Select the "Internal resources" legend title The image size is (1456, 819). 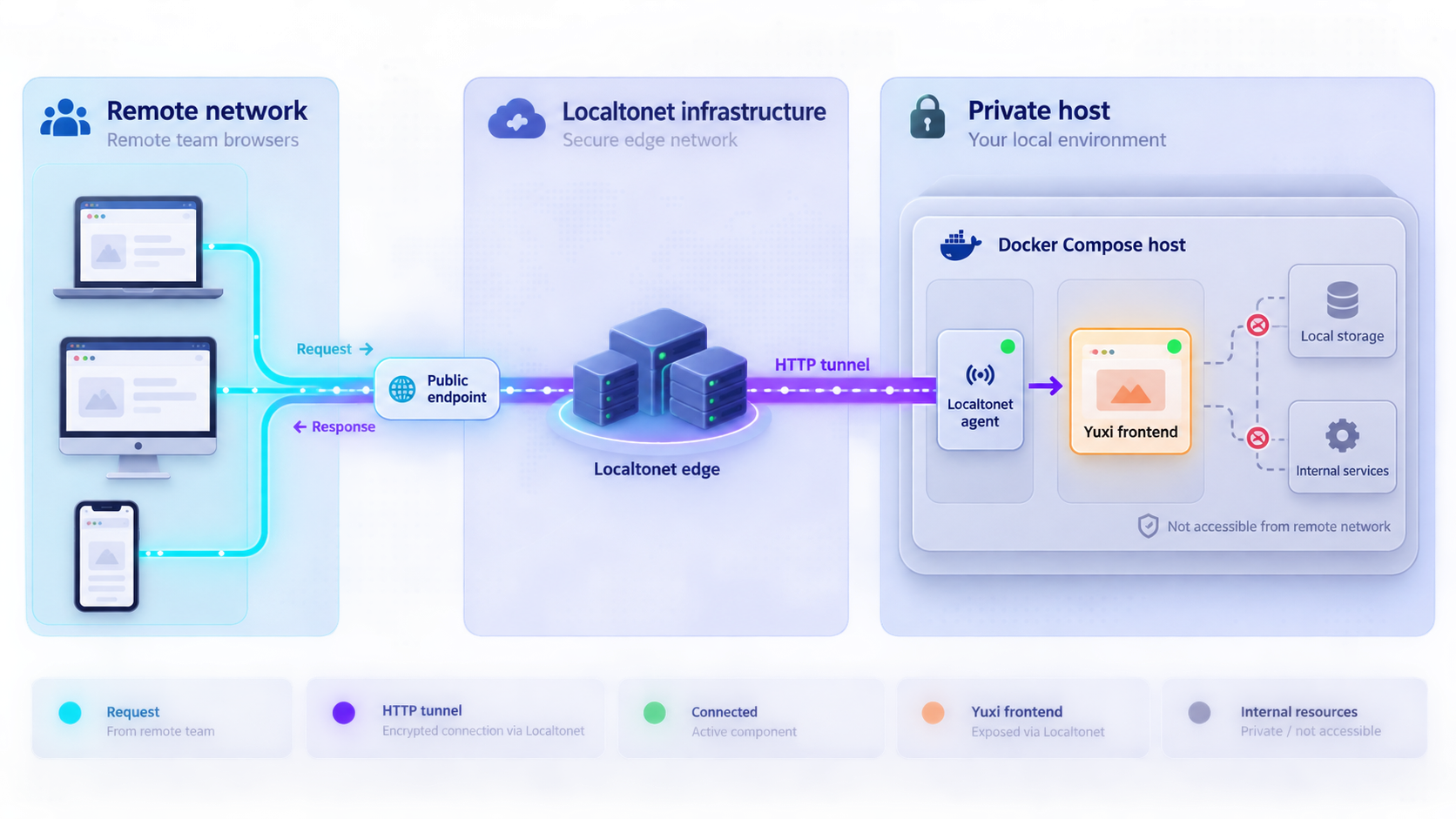[1298, 712]
